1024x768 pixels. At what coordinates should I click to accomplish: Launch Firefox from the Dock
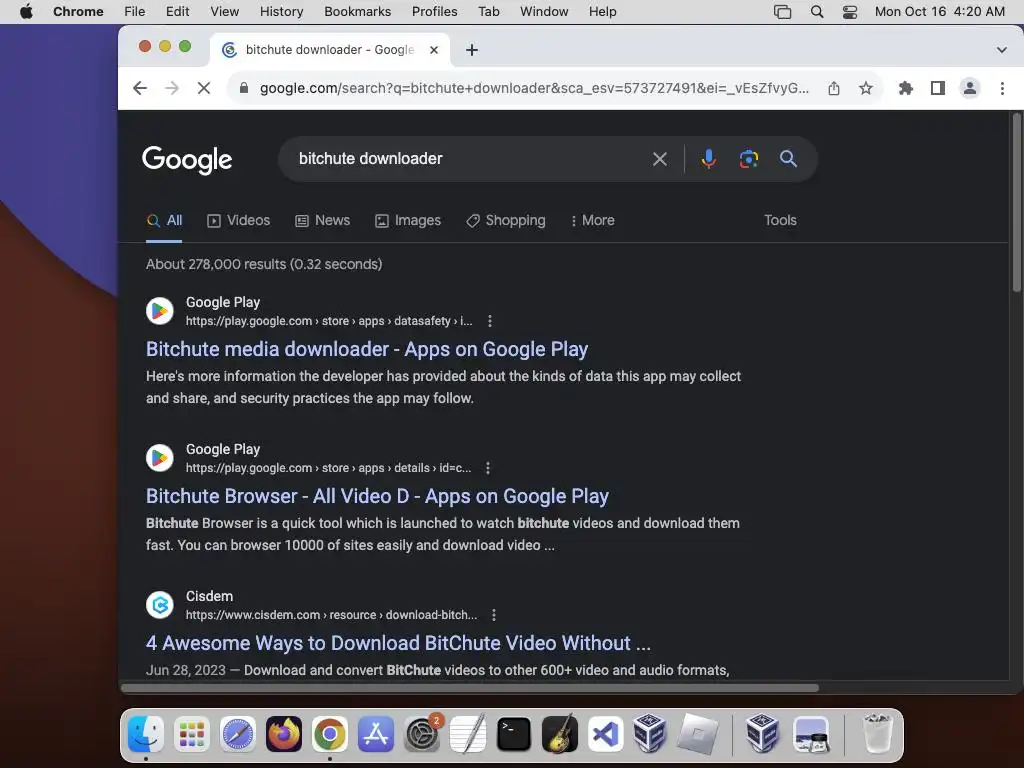coord(283,734)
